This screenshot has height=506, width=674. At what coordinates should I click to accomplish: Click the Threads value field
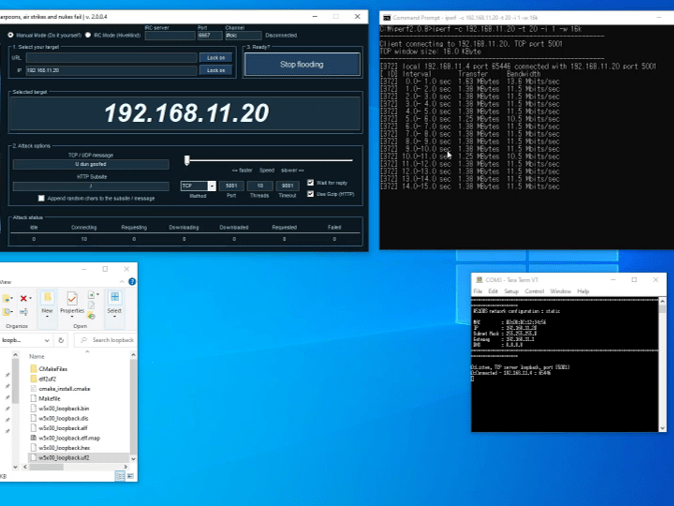(260, 186)
